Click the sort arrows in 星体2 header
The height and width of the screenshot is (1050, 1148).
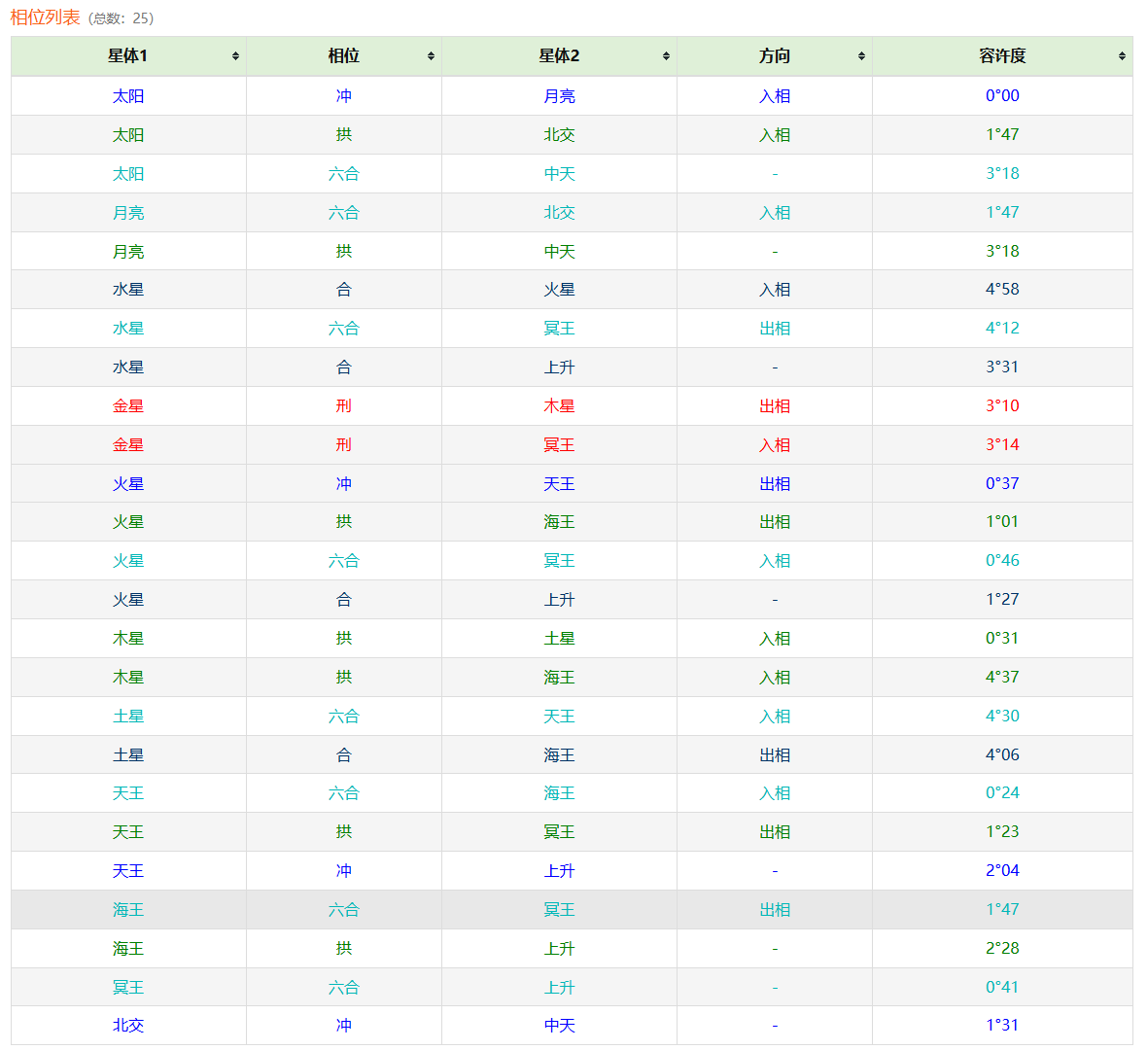click(666, 56)
